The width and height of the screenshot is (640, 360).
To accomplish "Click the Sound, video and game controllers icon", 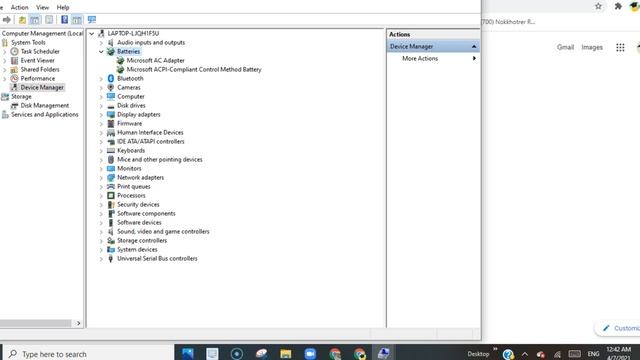I will click(x=111, y=231).
